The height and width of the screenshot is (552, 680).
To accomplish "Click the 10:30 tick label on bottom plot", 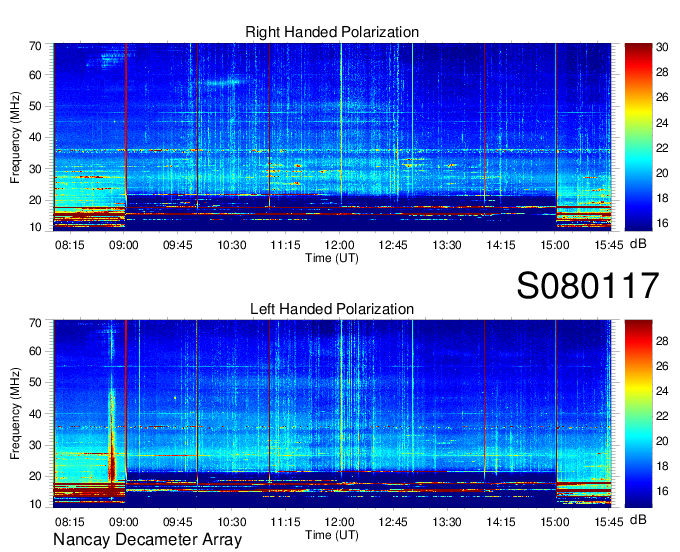I will tap(232, 522).
